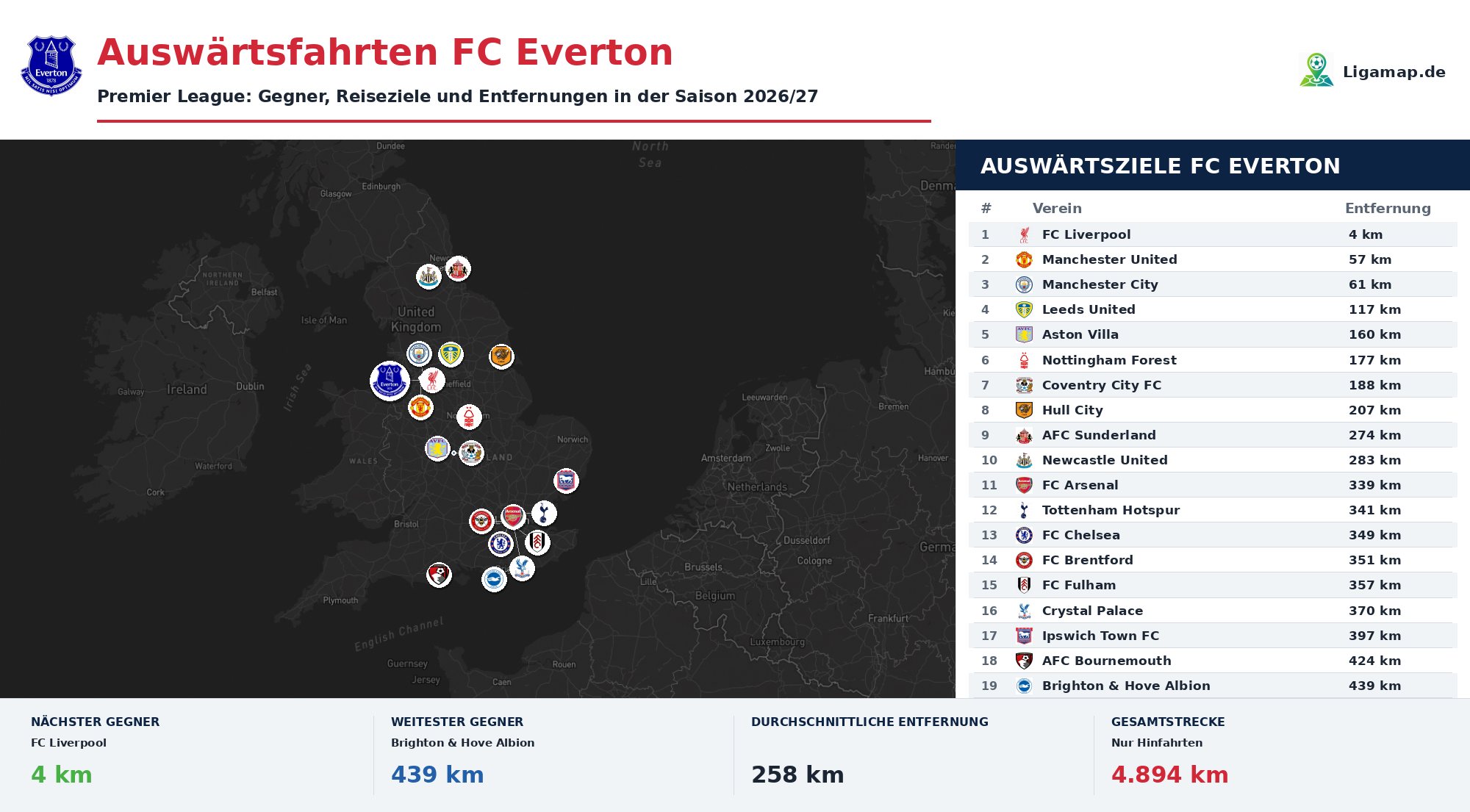The width and height of the screenshot is (1470, 812).
Task: Select the FC Liverpool table row
Action: pyautogui.click(x=1213, y=234)
